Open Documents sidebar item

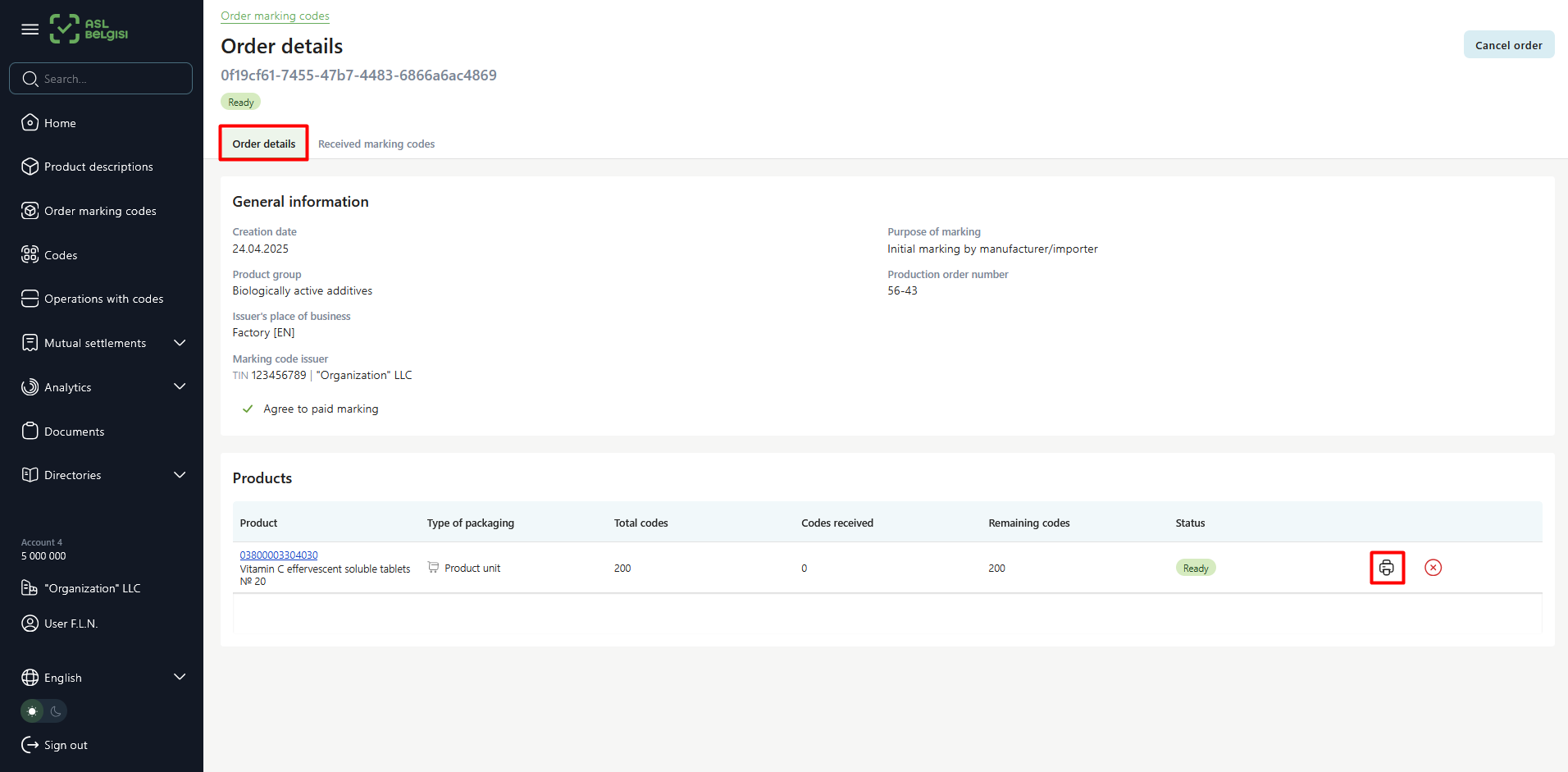tap(74, 432)
